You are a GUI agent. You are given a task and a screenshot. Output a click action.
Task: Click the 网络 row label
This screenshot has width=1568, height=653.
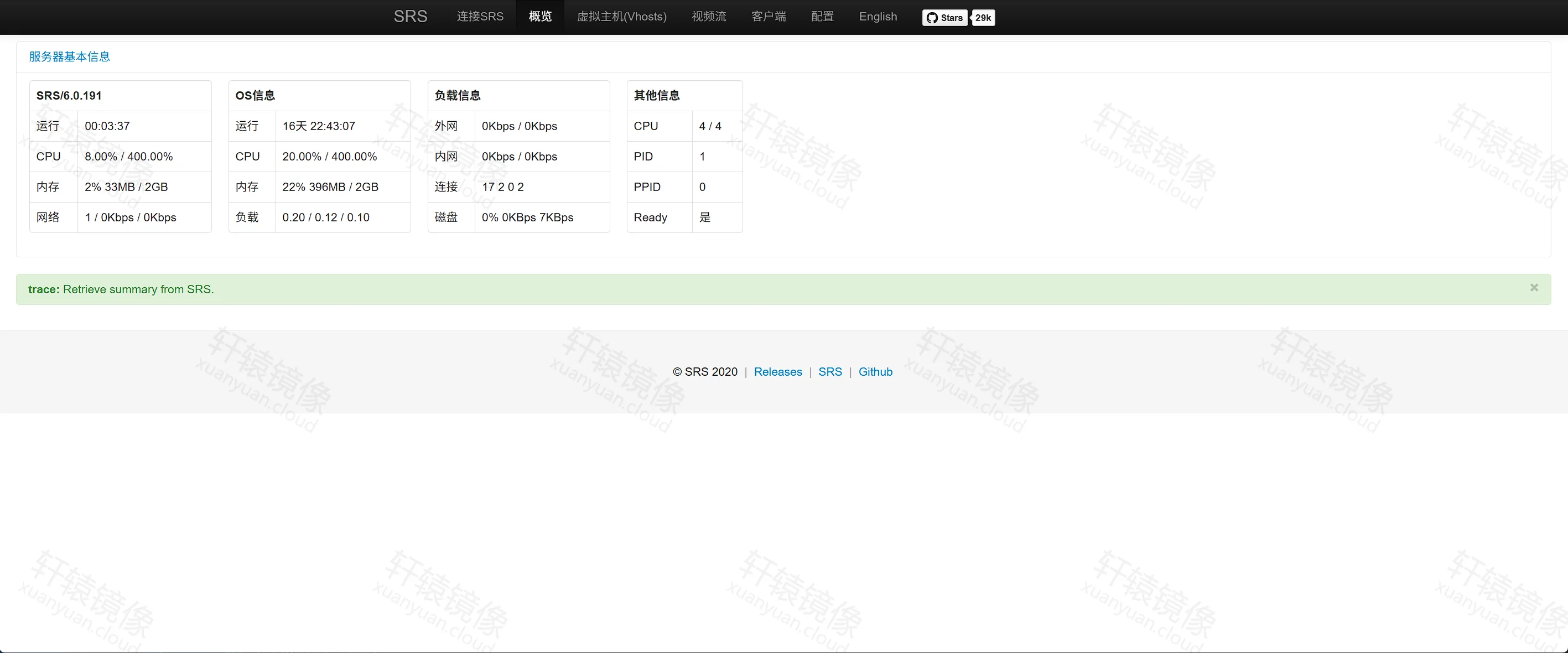pos(48,217)
